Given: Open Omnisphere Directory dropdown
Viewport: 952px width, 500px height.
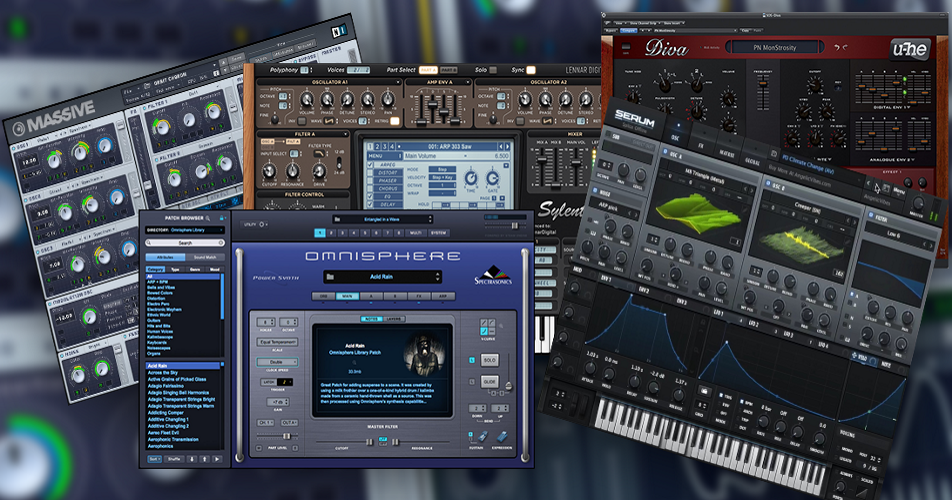Looking at the screenshot, I should pyautogui.click(x=185, y=230).
